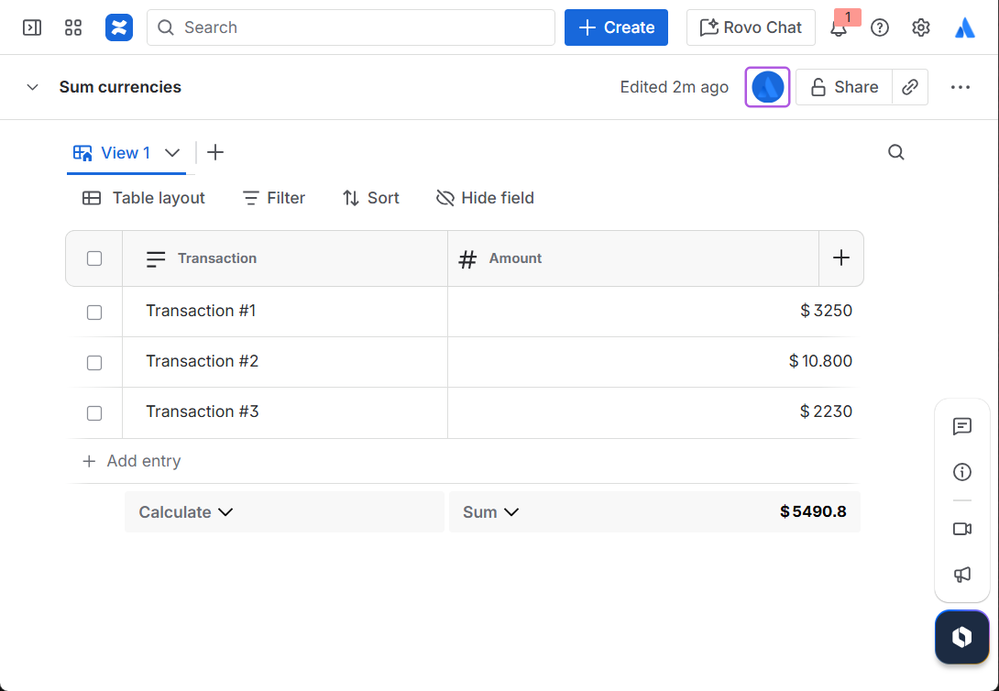Select the Transaction #1 row checkbox

(x=94, y=312)
